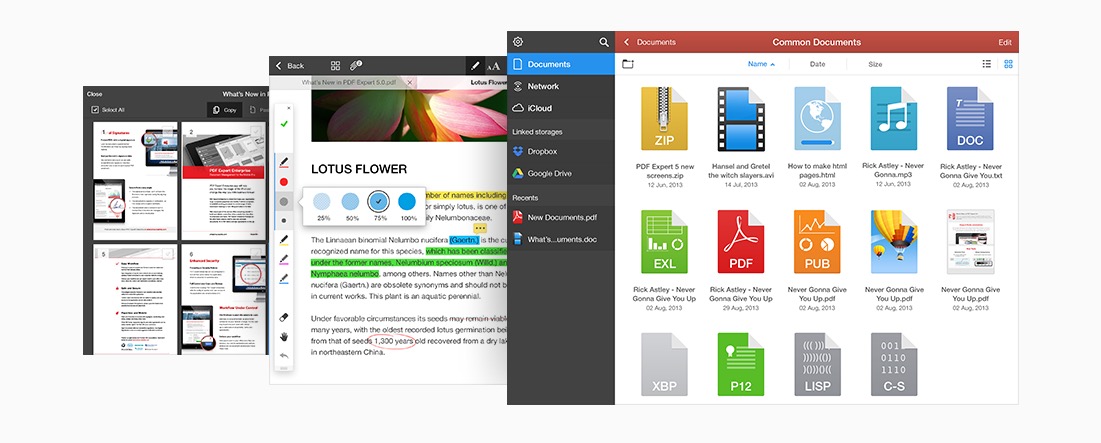1101x443 pixels.
Task: Open the orange PUB file icon
Action: (x=817, y=242)
